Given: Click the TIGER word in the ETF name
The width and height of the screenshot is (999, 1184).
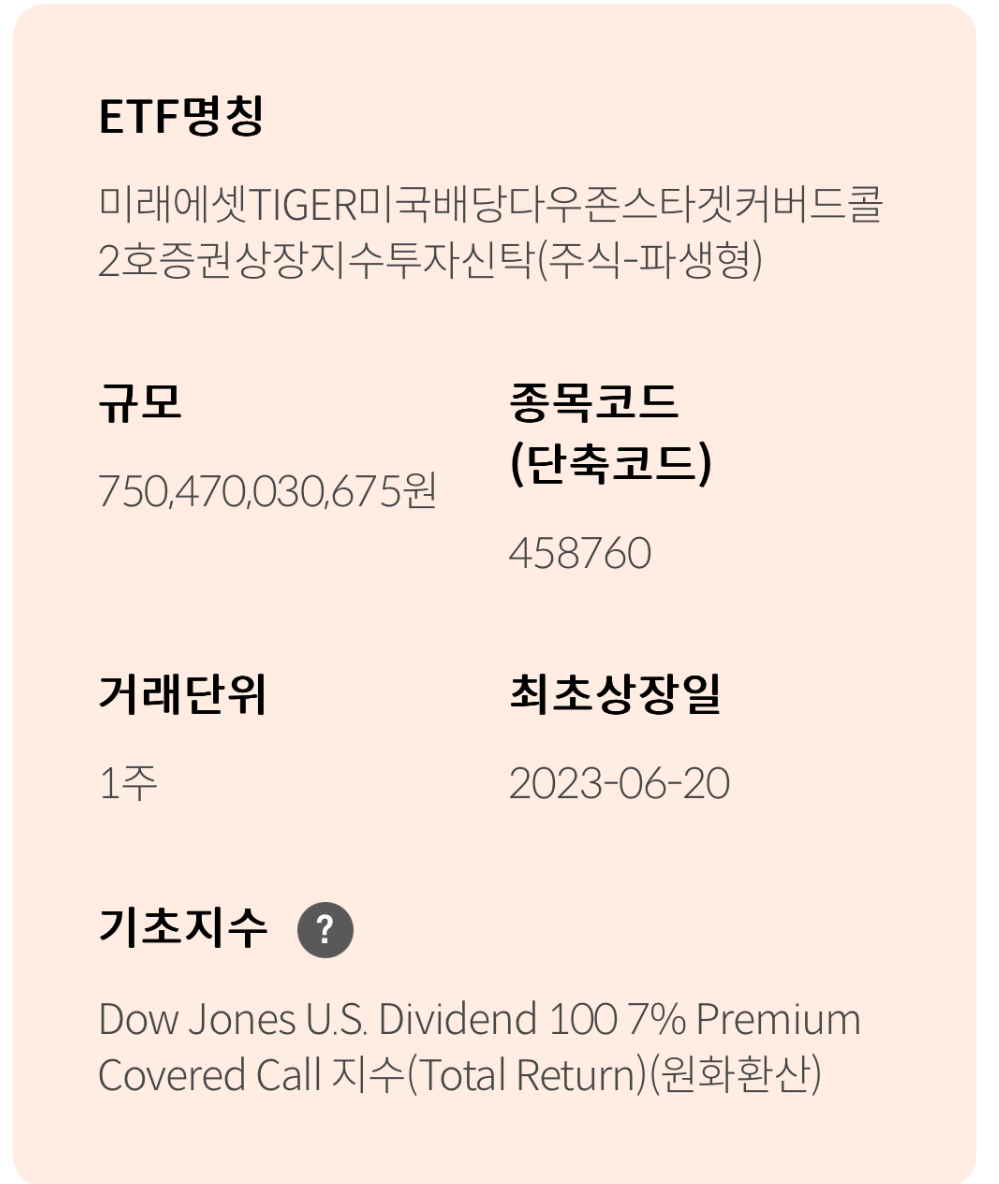Looking at the screenshot, I should point(303,204).
